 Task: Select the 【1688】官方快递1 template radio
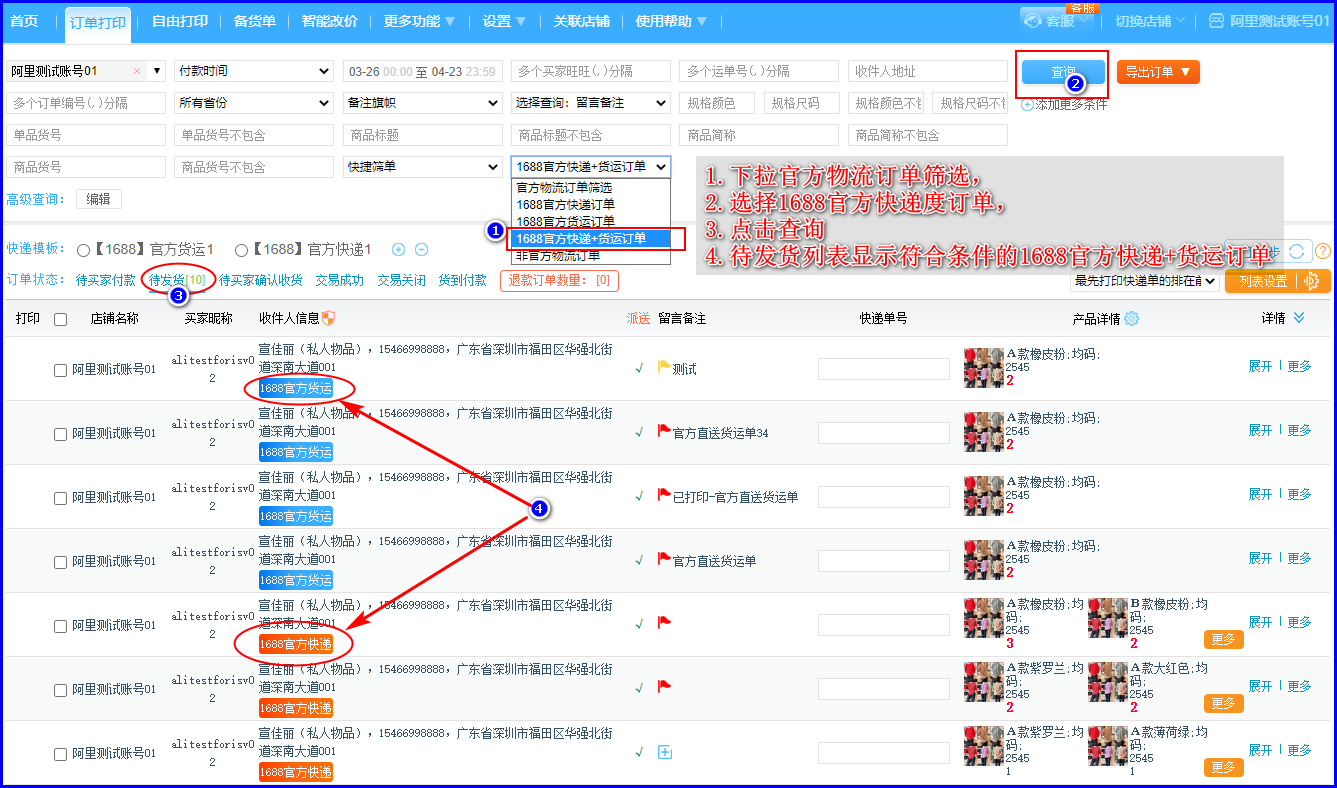coord(241,250)
